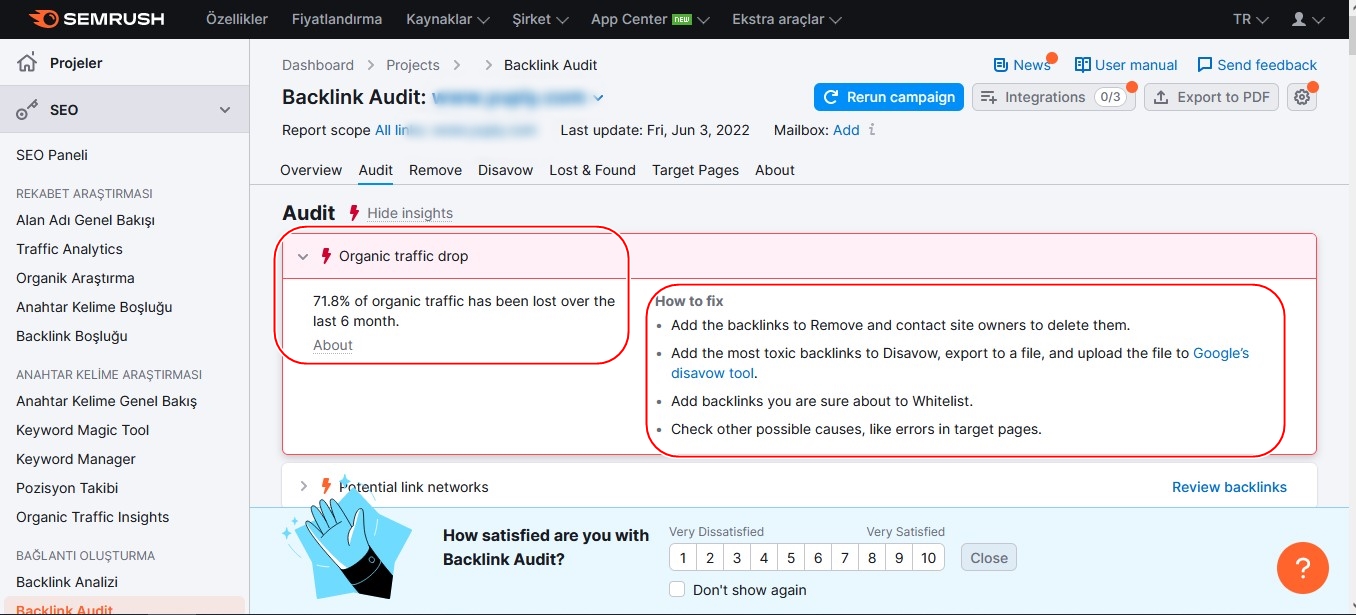Click the News megaphone icon
Image resolution: width=1356 pixels, height=615 pixels.
(x=1000, y=65)
